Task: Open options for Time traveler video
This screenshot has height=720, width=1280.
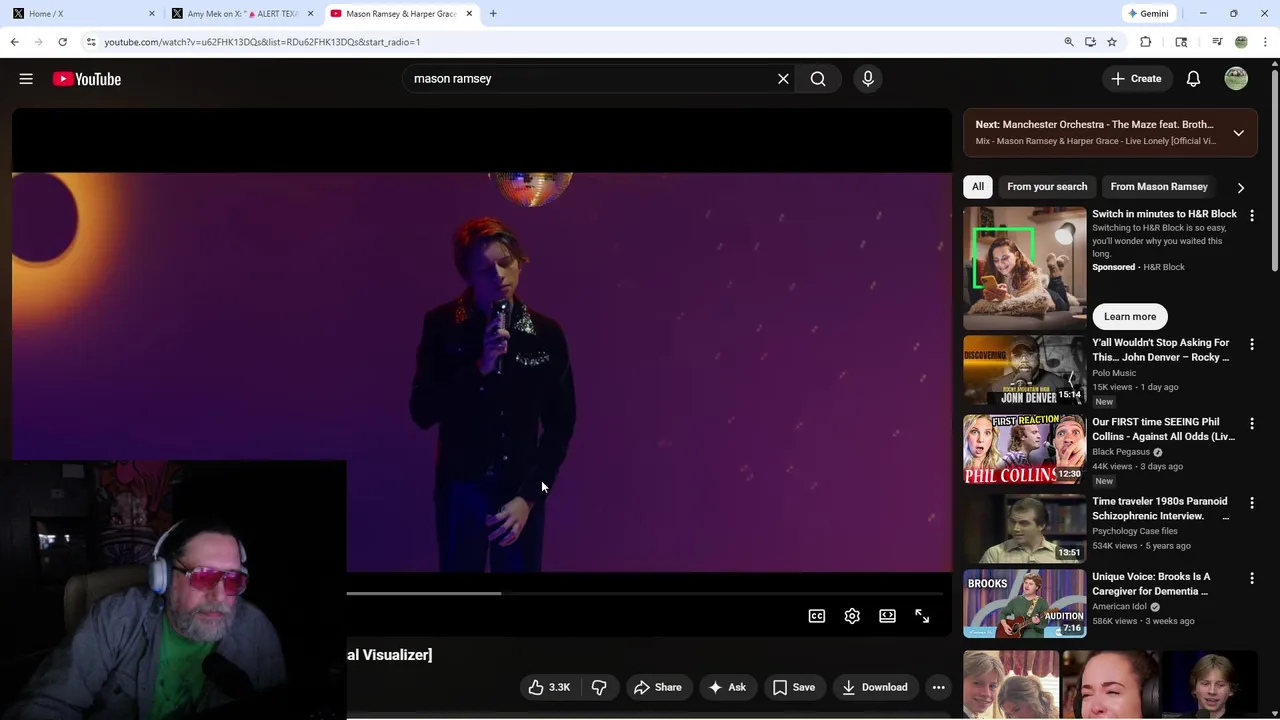Action: pos(1251,503)
